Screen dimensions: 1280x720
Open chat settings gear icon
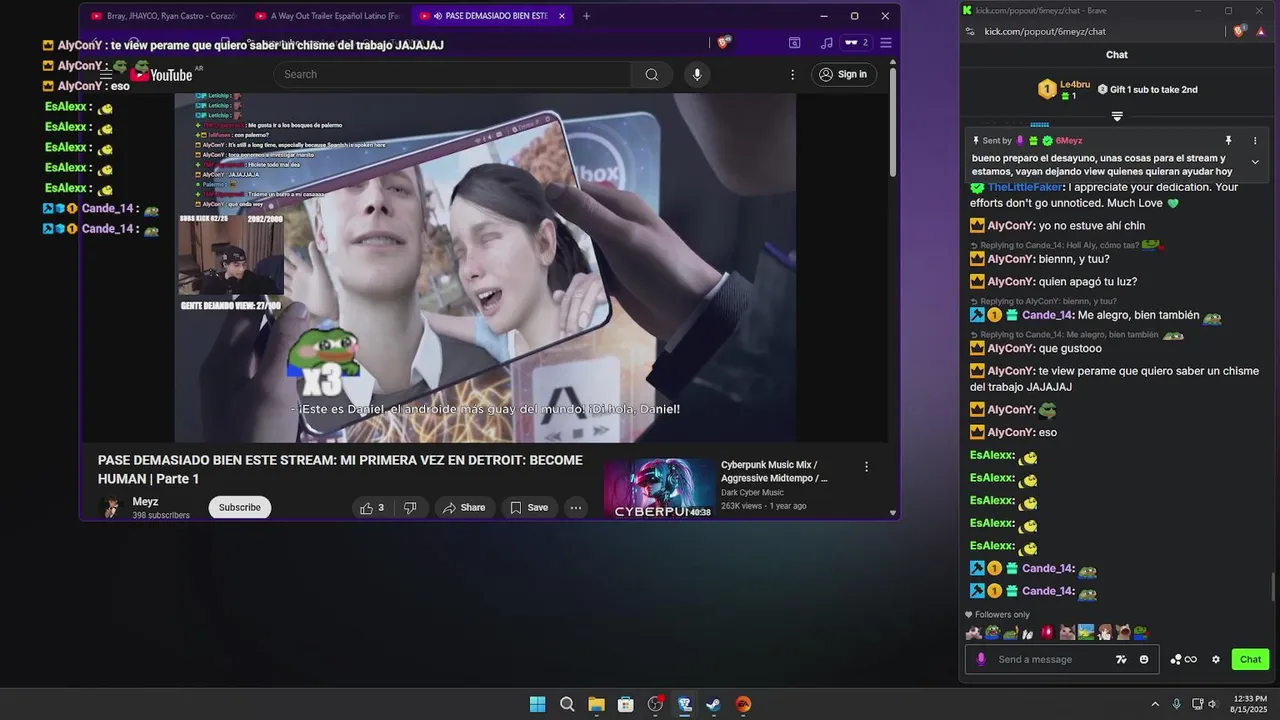[x=1216, y=659]
